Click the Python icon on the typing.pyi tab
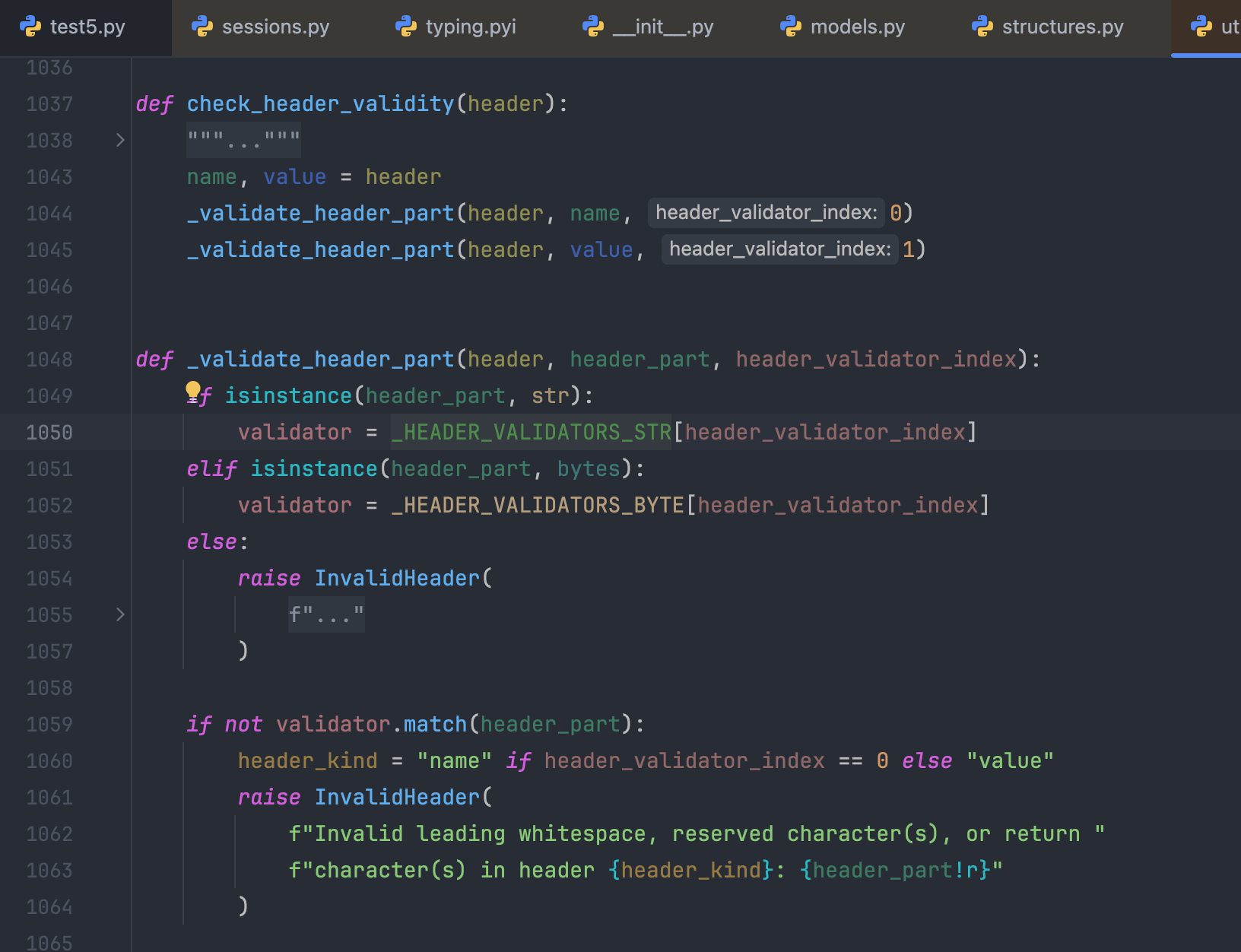1241x952 pixels. coord(406,27)
